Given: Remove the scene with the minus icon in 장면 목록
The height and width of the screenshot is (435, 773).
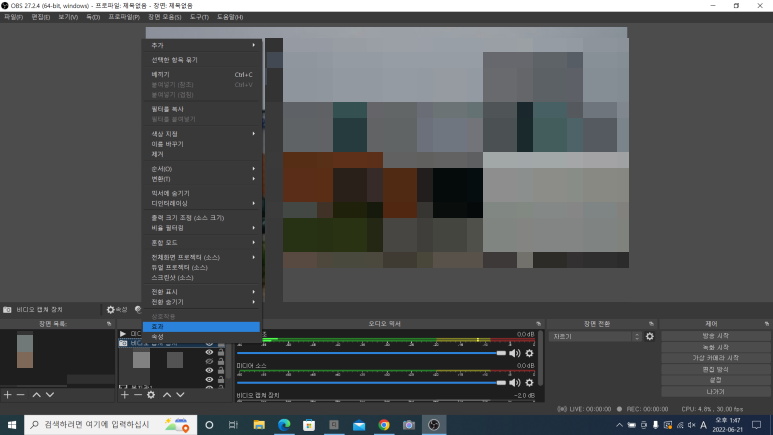Looking at the screenshot, I should [x=20, y=395].
